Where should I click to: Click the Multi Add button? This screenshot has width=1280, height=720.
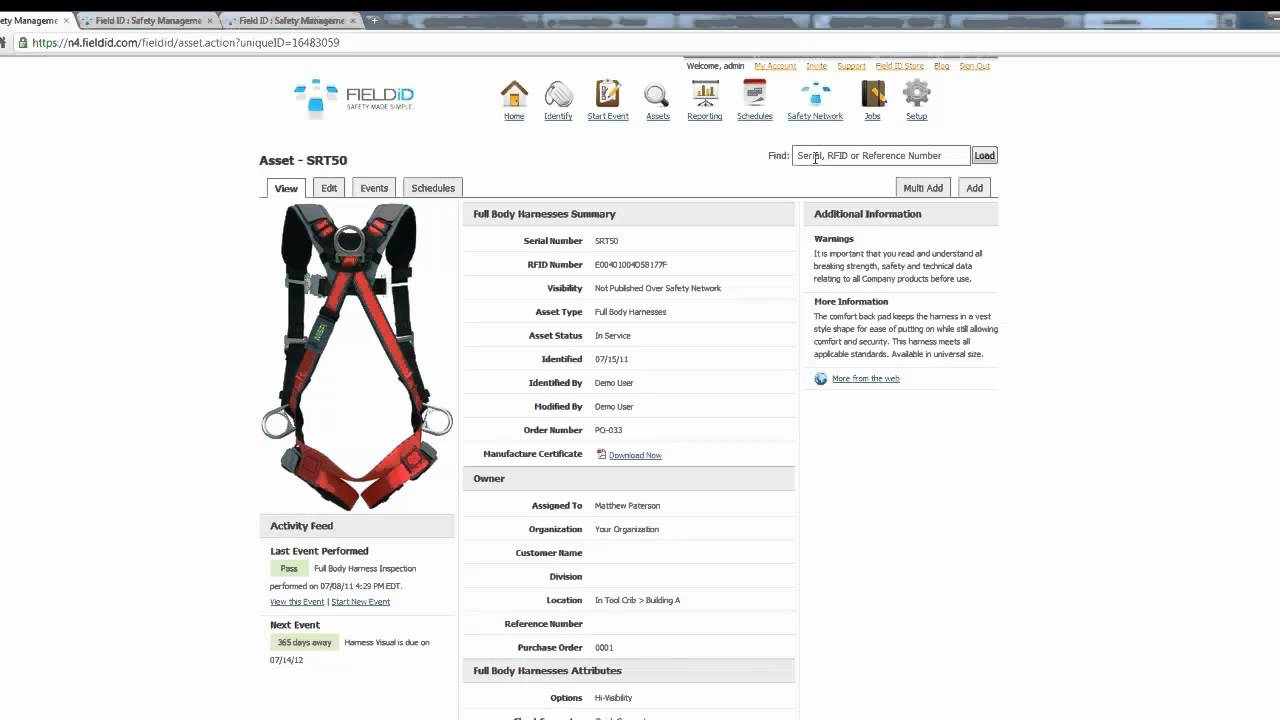923,188
